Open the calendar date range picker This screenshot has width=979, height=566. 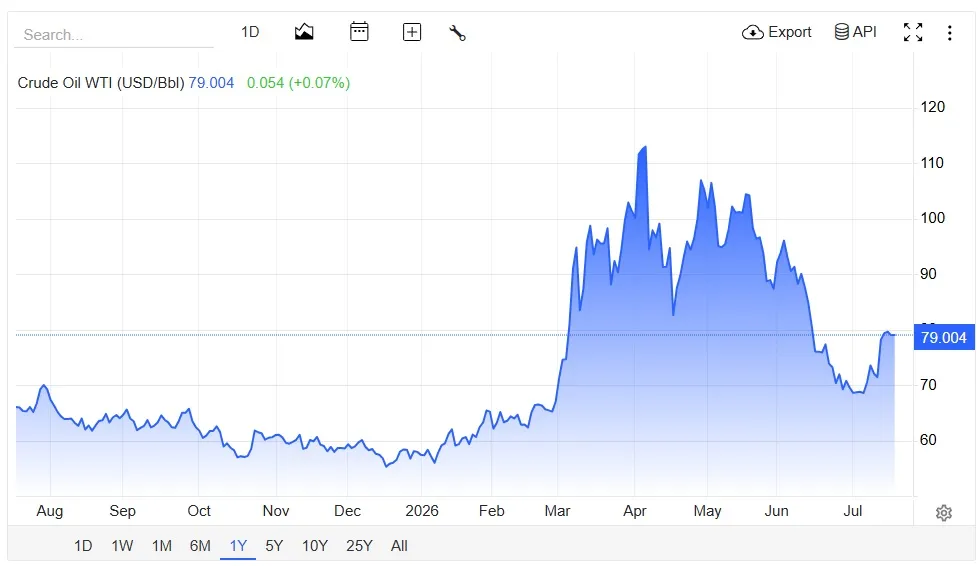pos(359,32)
